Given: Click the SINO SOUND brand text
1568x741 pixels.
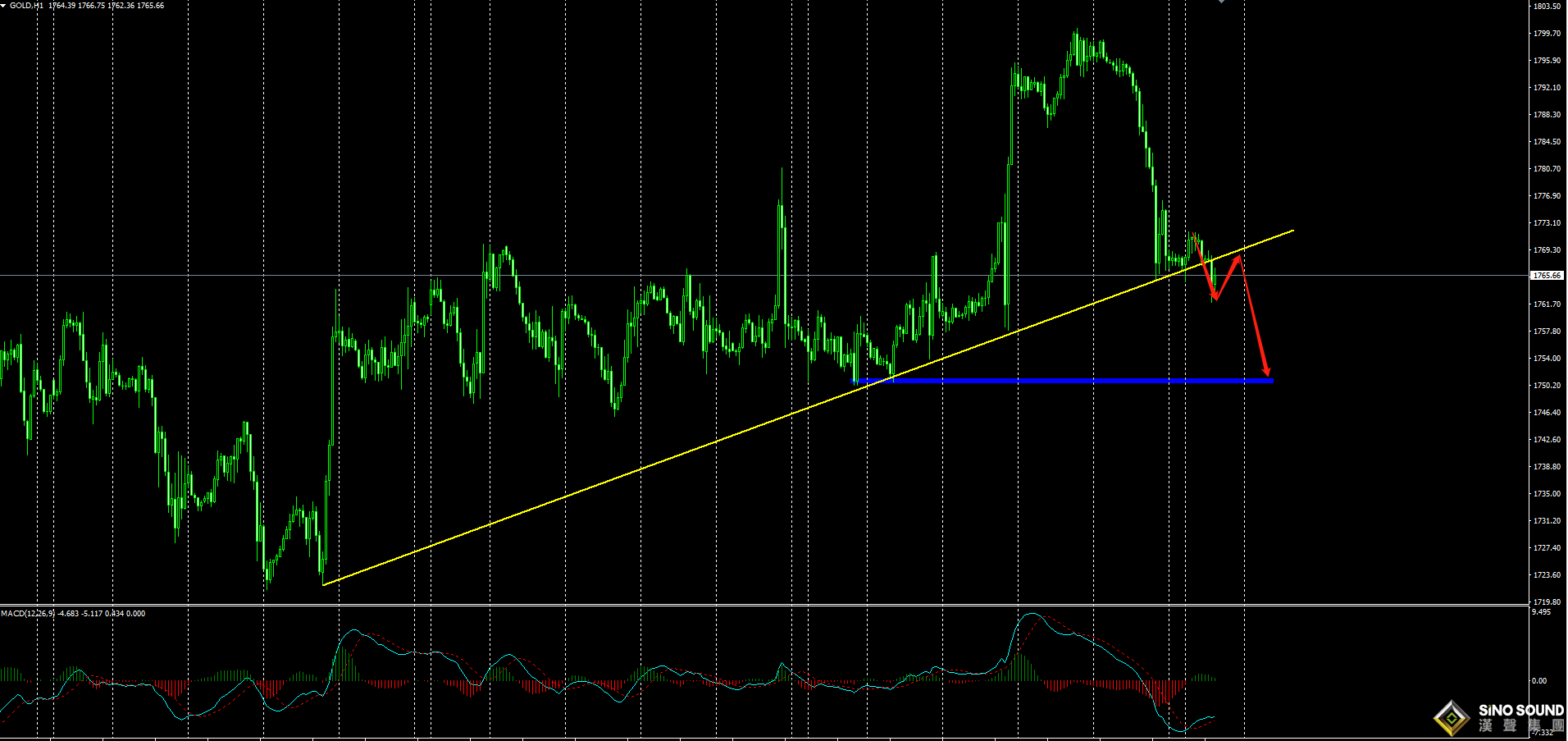Looking at the screenshot, I should (x=1521, y=711).
